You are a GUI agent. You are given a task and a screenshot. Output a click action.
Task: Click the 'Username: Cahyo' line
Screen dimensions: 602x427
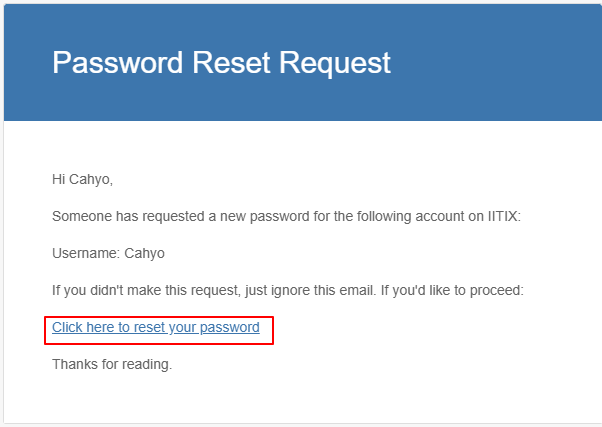(108, 254)
